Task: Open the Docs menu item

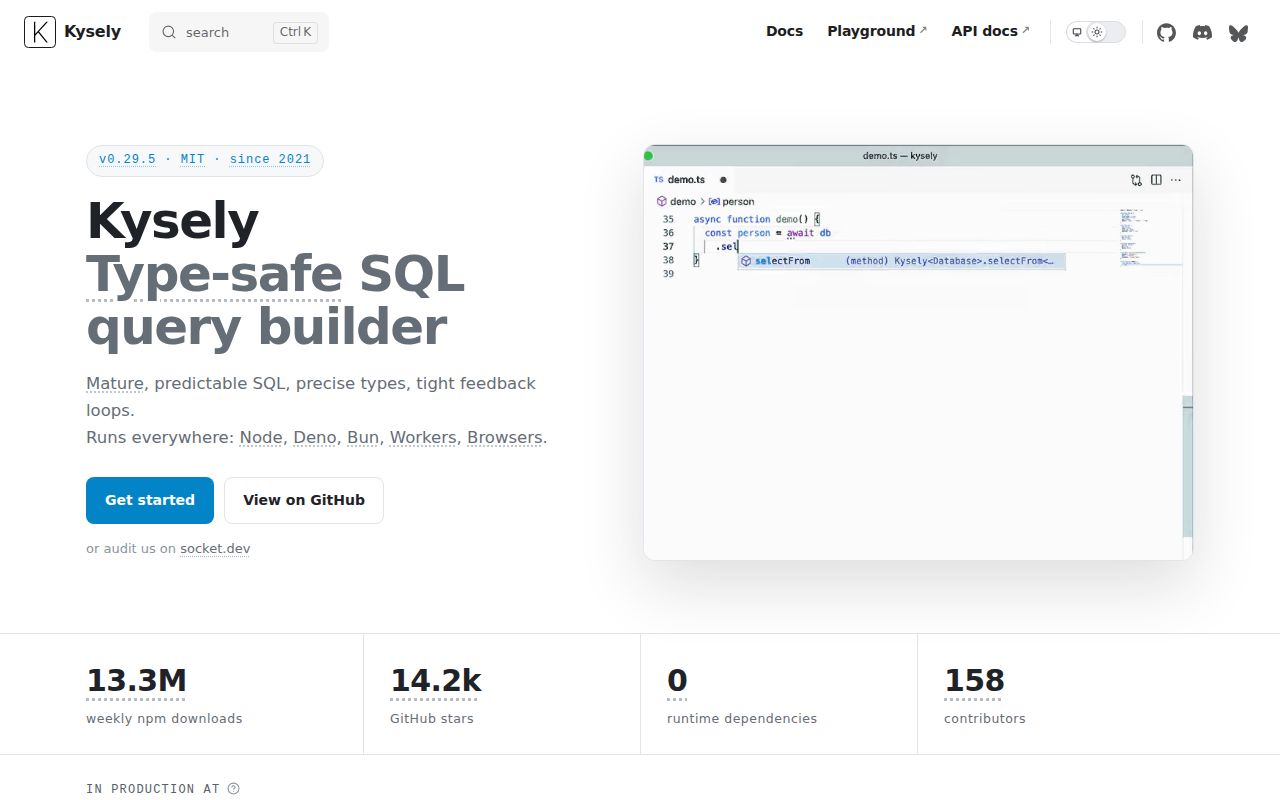Action: pos(784,31)
